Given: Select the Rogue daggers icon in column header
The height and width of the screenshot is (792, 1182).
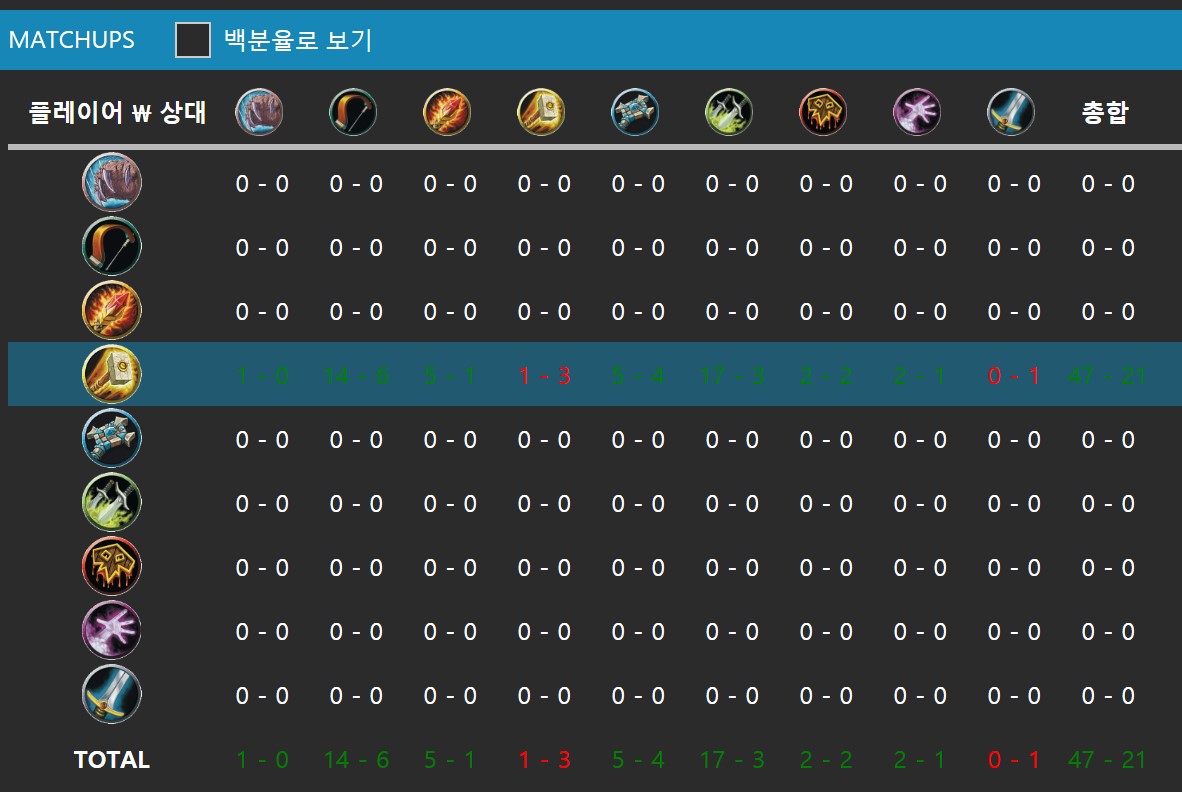Looking at the screenshot, I should pos(729,112).
